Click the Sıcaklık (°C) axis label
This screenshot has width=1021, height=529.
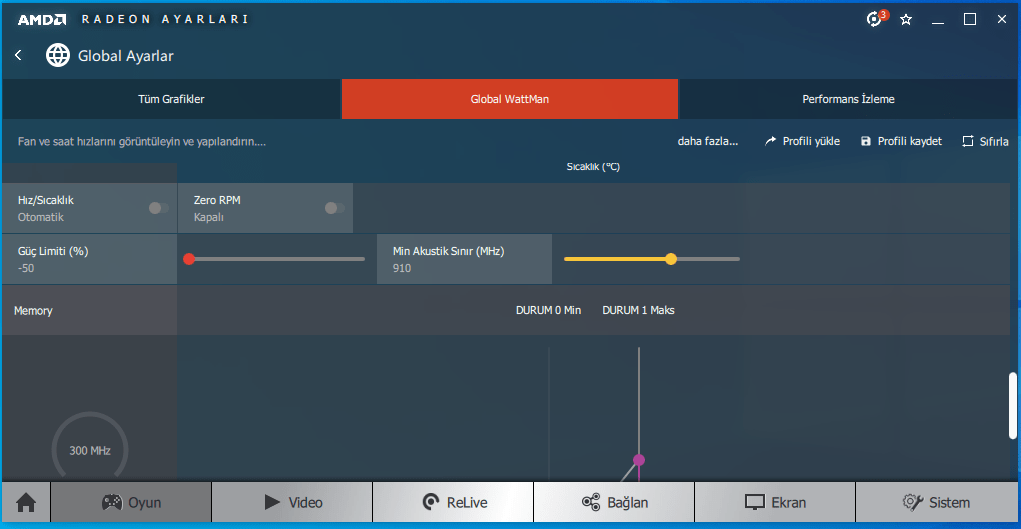pyautogui.click(x=593, y=167)
